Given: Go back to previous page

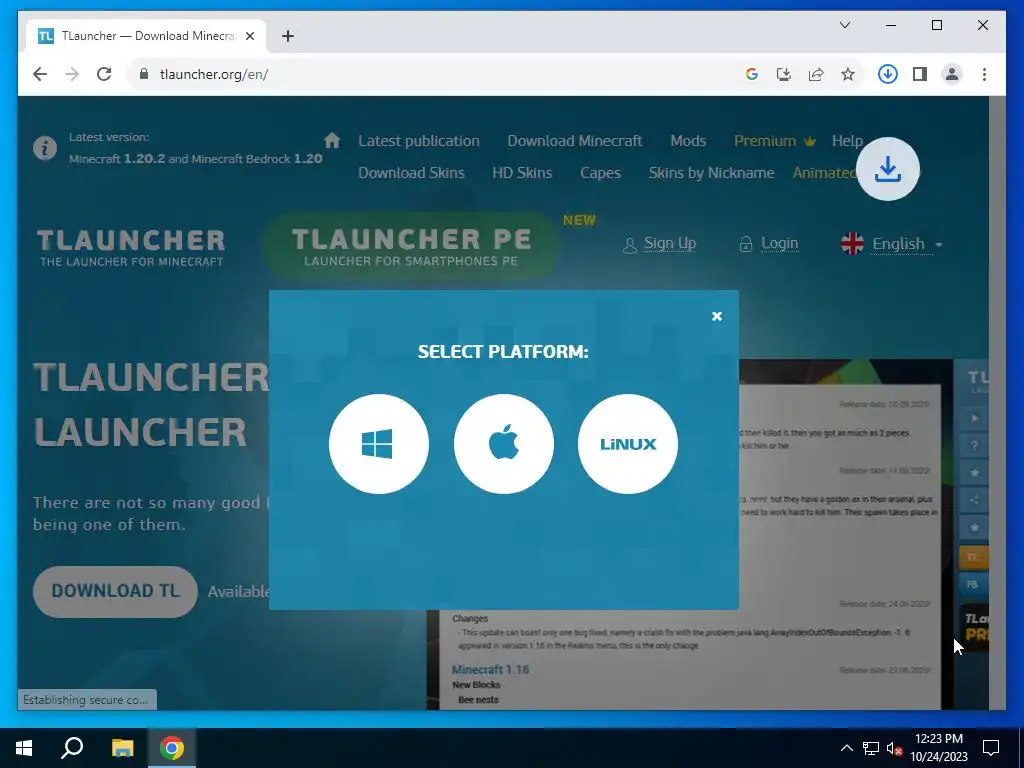Looking at the screenshot, I should pyautogui.click(x=40, y=74).
